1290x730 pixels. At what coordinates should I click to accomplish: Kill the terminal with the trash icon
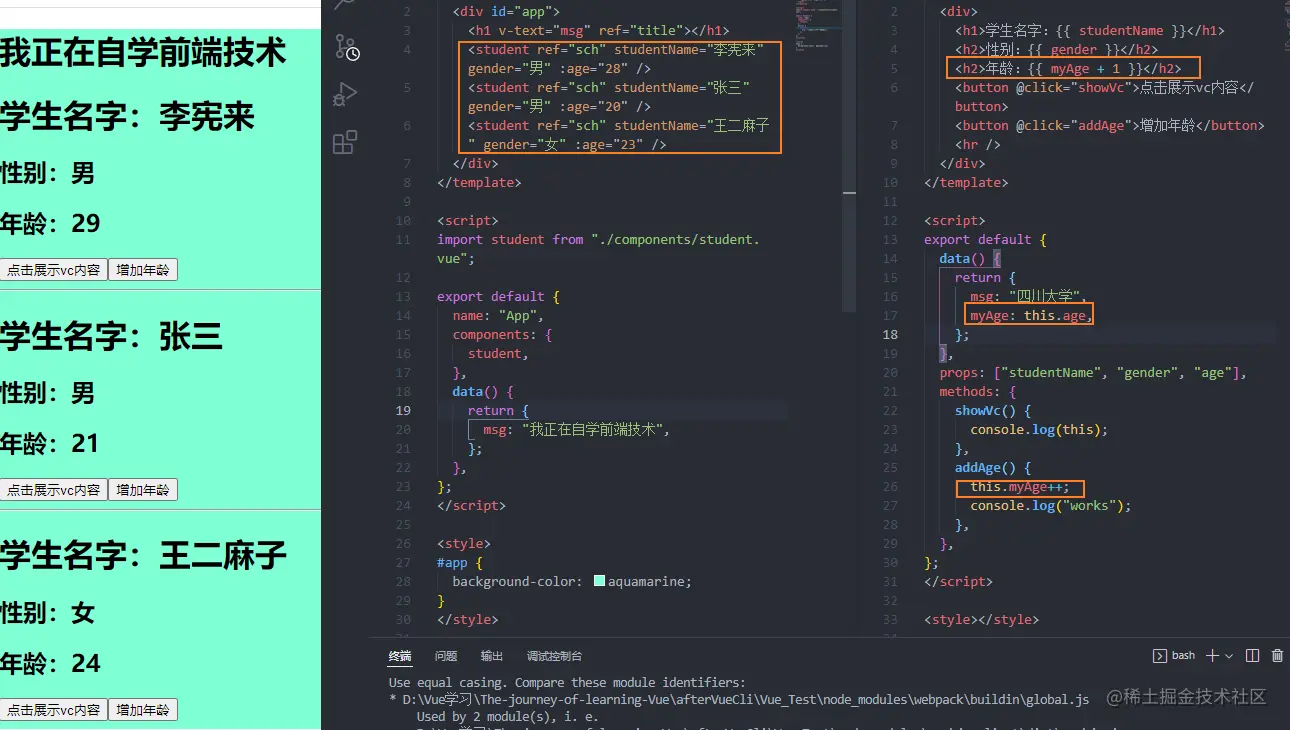1277,656
